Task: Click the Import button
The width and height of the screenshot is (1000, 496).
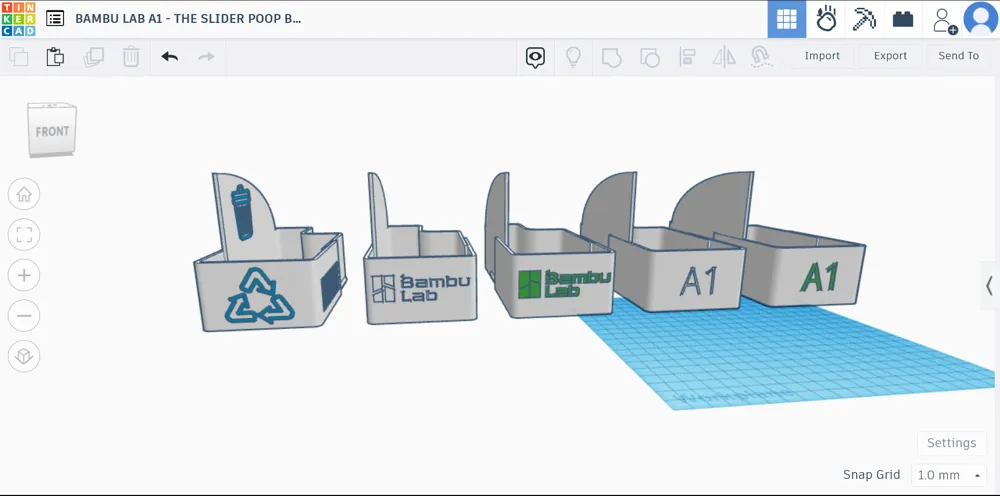Action: pyautogui.click(x=822, y=56)
